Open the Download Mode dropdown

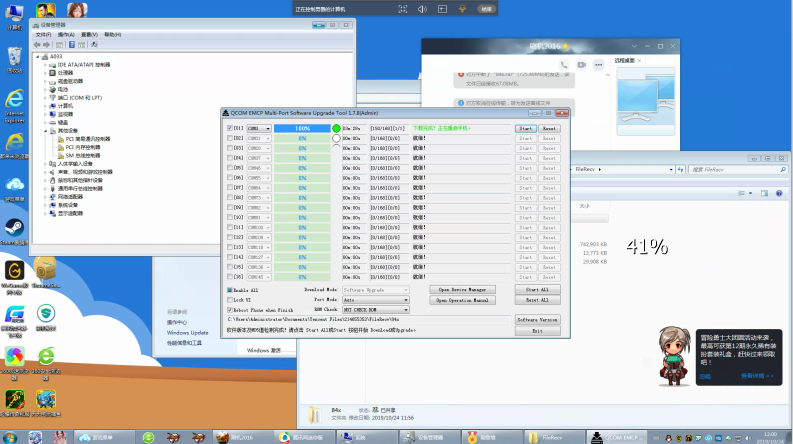375,290
